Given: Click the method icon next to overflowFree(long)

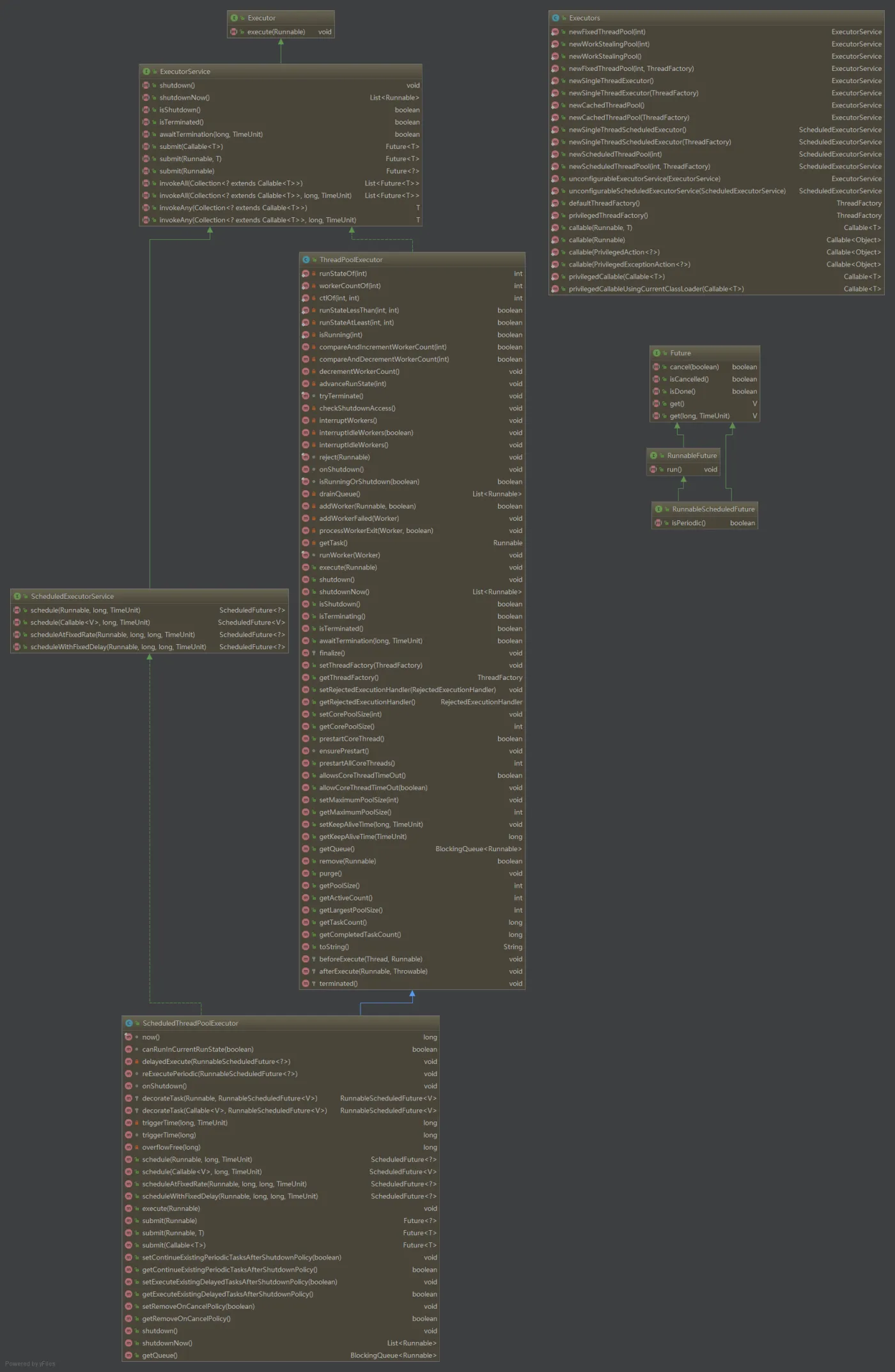Looking at the screenshot, I should click(128, 1147).
